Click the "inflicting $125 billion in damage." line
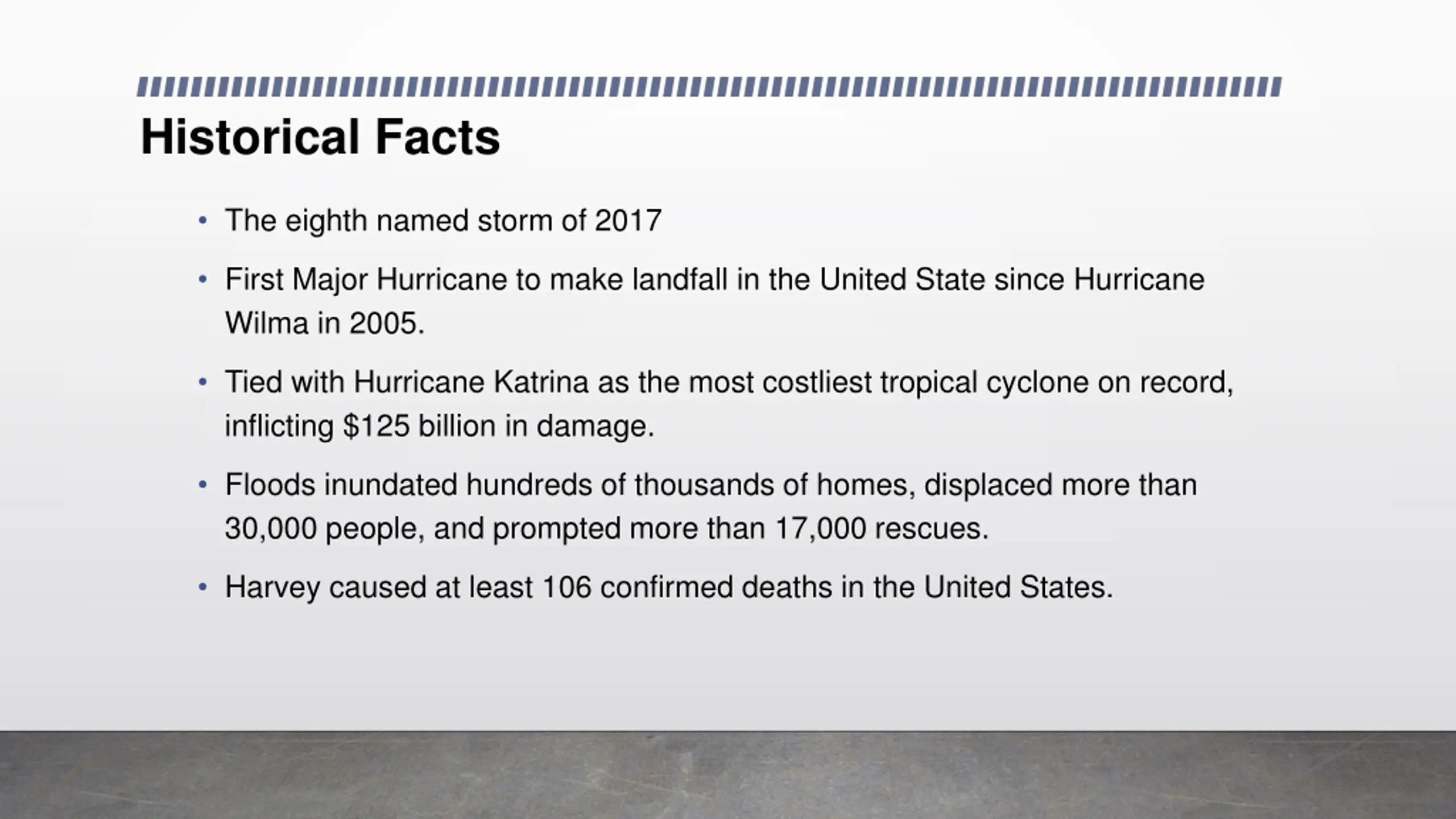 440,425
